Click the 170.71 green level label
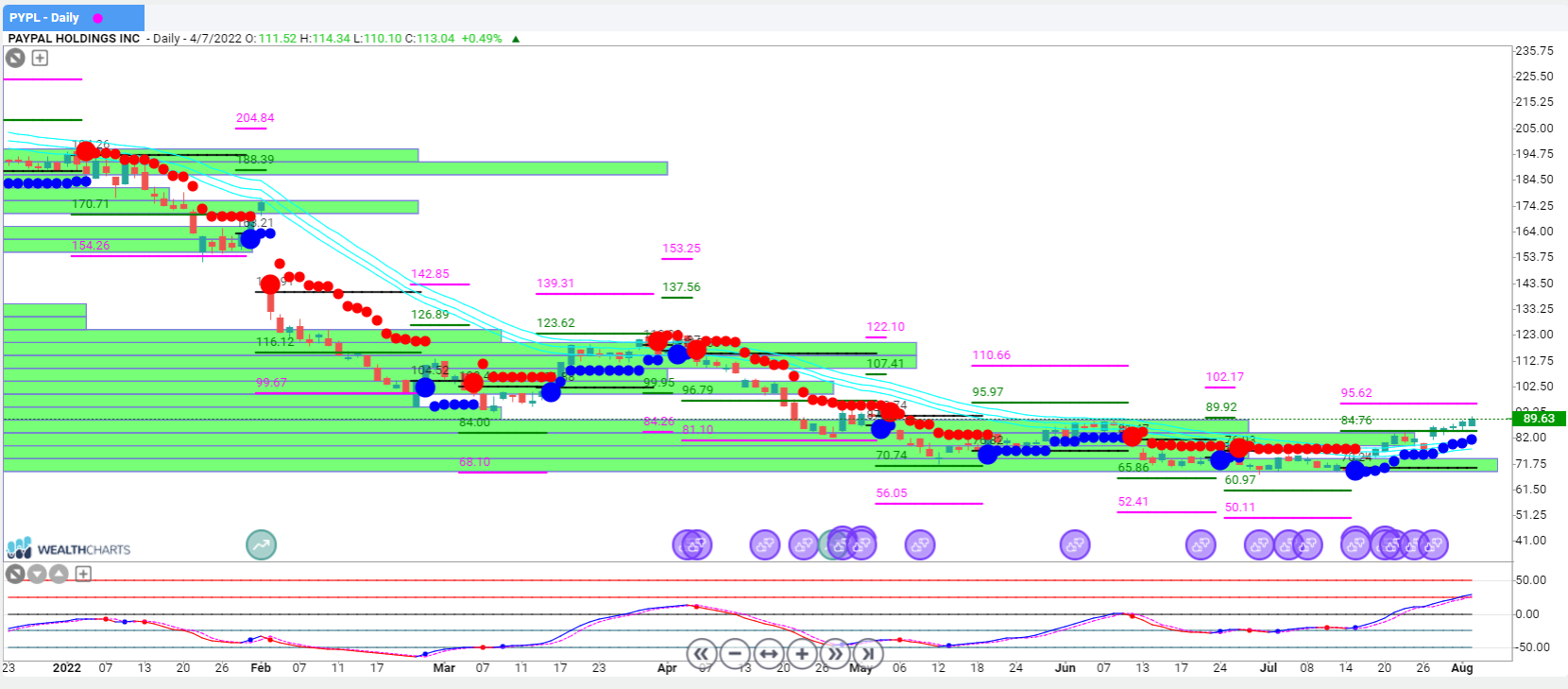 pos(91,204)
